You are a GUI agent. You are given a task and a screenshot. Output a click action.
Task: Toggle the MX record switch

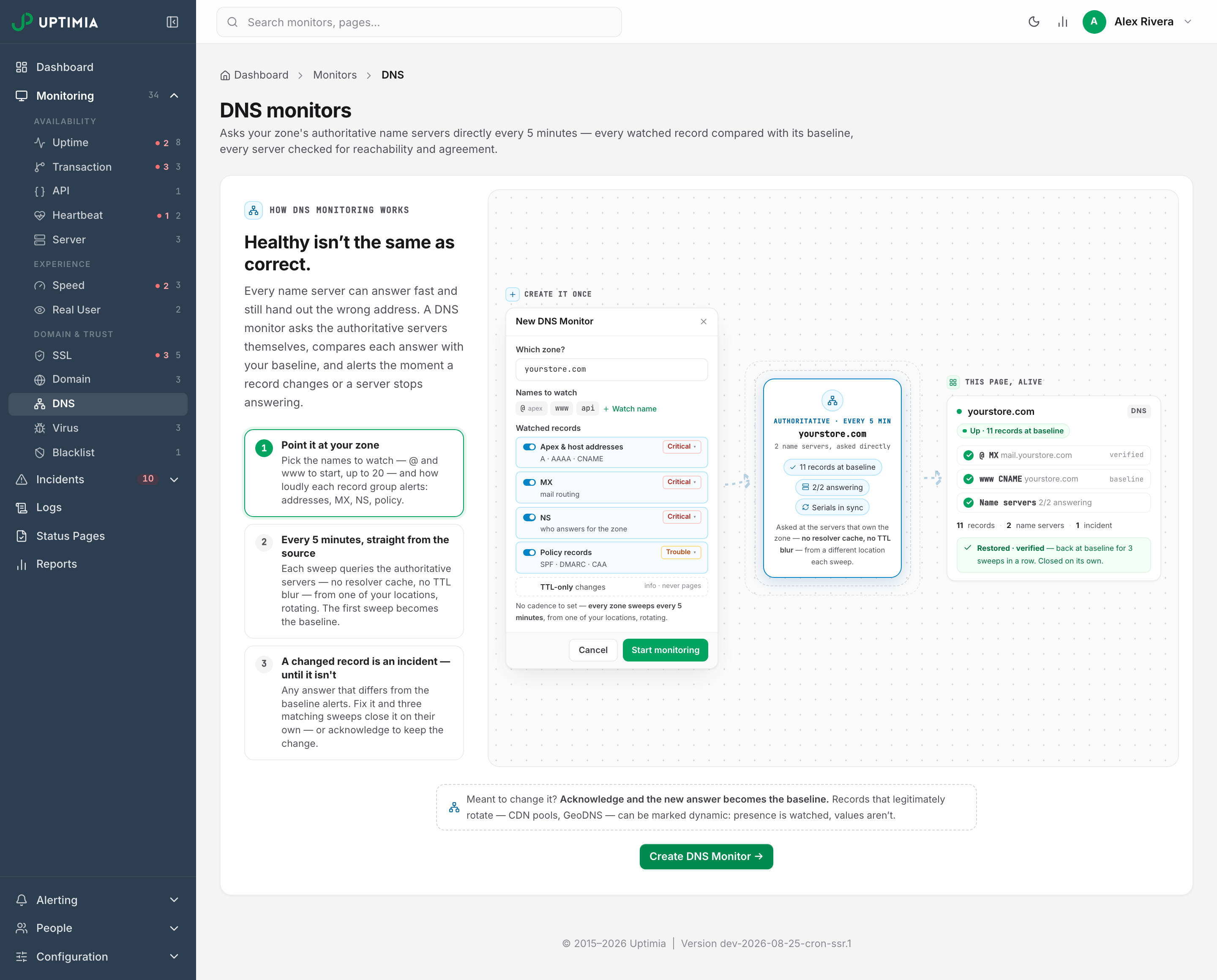pos(529,482)
